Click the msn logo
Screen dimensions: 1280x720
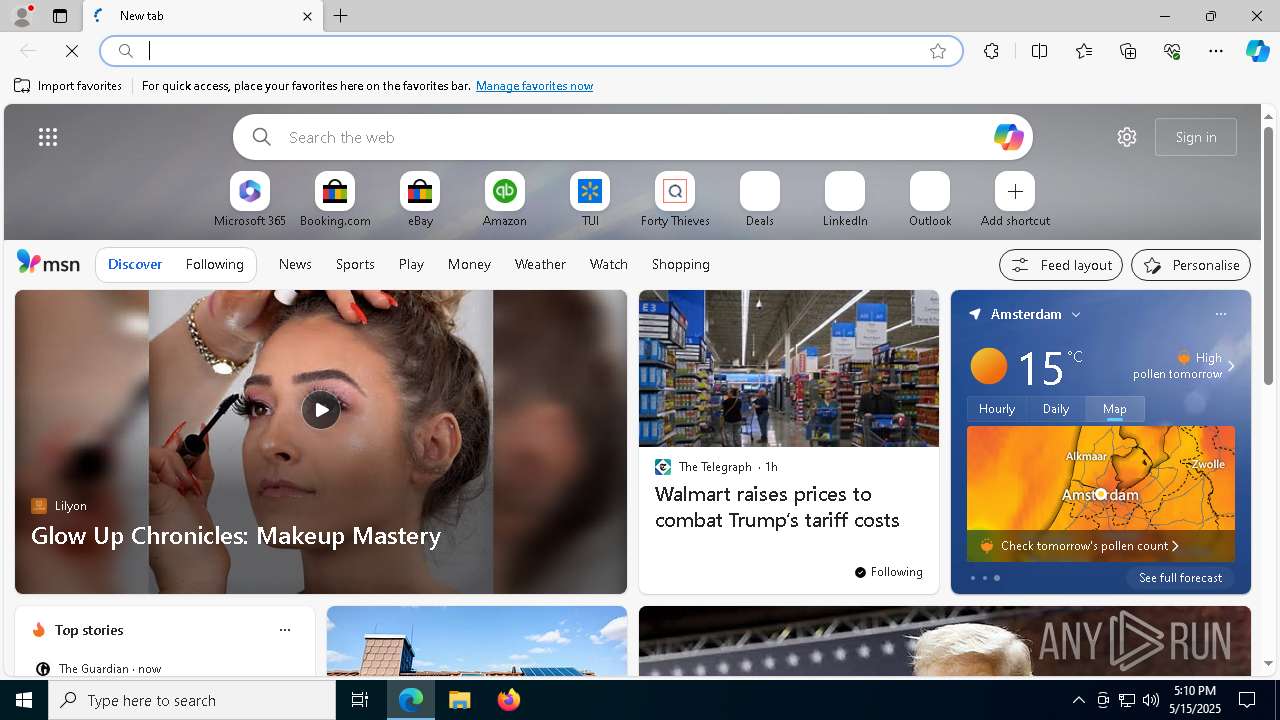[48, 263]
